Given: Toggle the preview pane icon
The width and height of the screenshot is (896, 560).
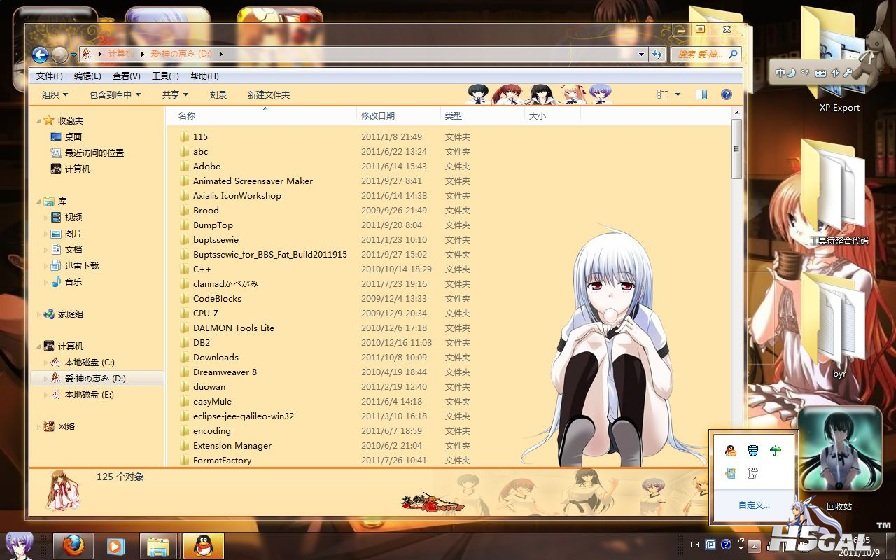Looking at the screenshot, I should [702, 94].
